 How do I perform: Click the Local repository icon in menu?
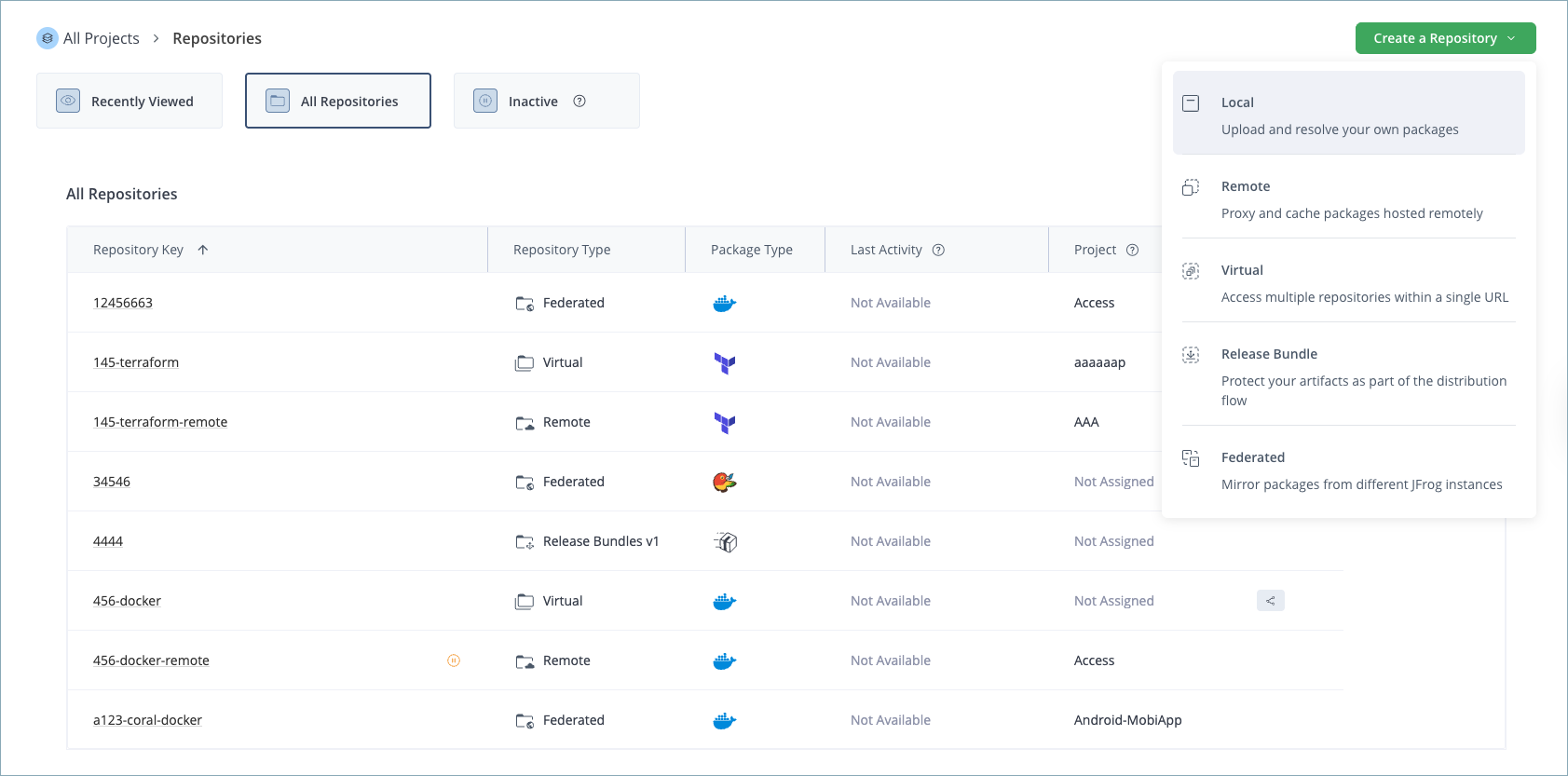[1191, 102]
